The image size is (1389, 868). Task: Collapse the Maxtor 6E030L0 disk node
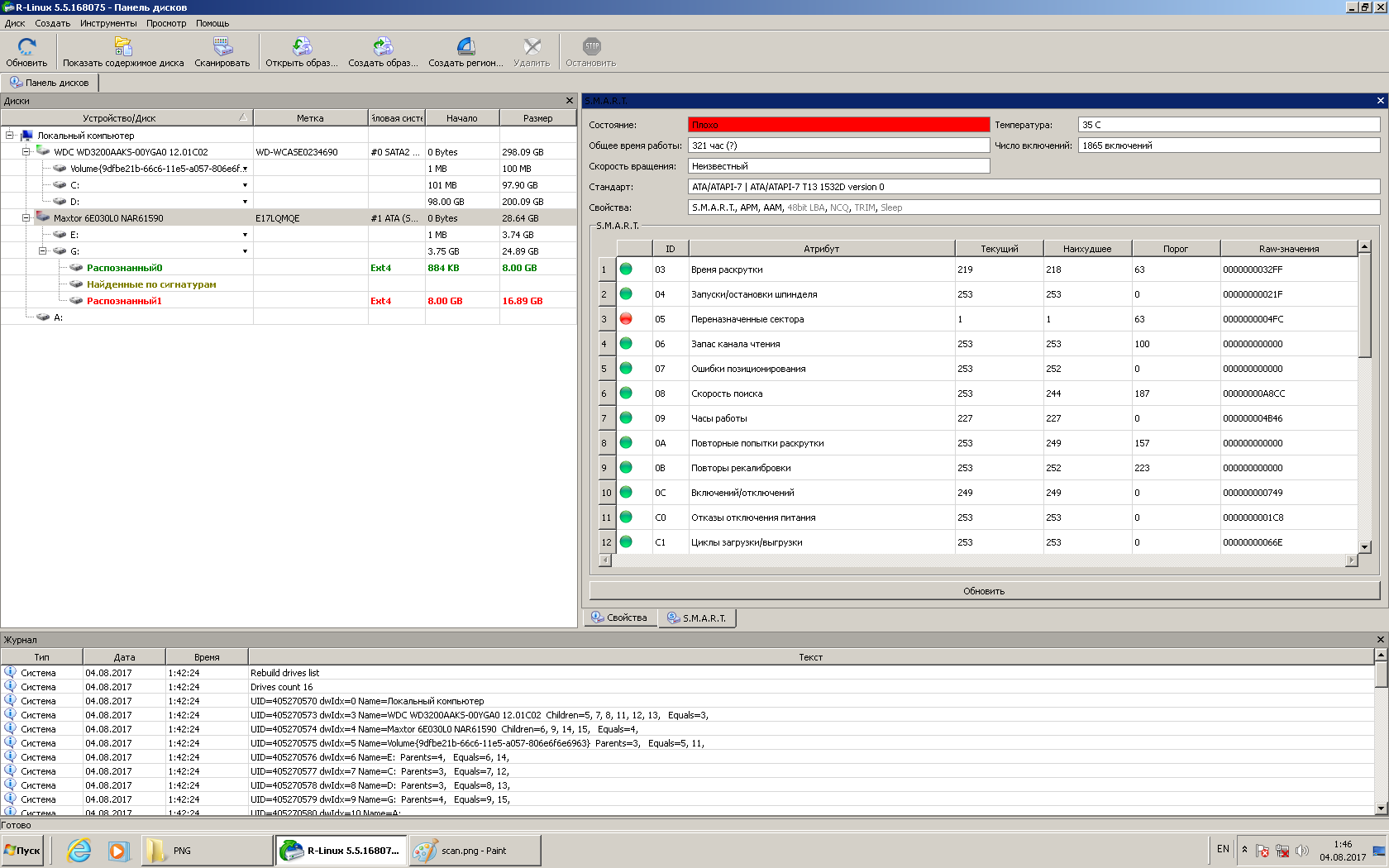(26, 218)
